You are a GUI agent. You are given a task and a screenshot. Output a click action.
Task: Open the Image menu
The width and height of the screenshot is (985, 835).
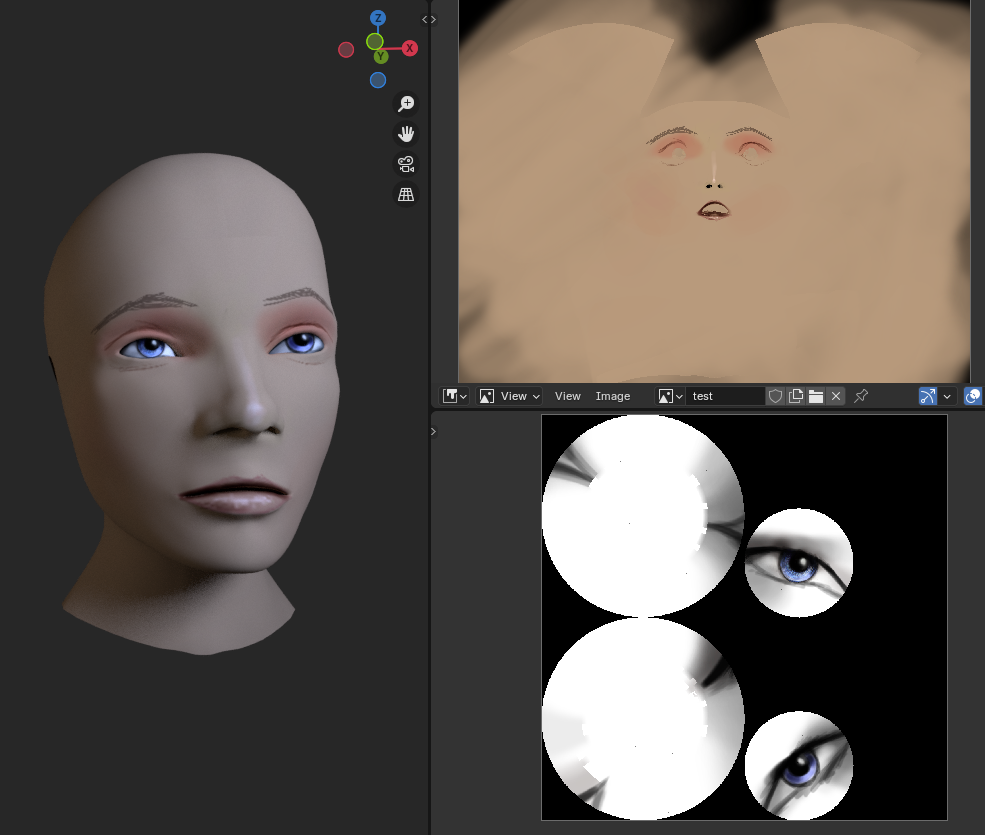pyautogui.click(x=613, y=396)
